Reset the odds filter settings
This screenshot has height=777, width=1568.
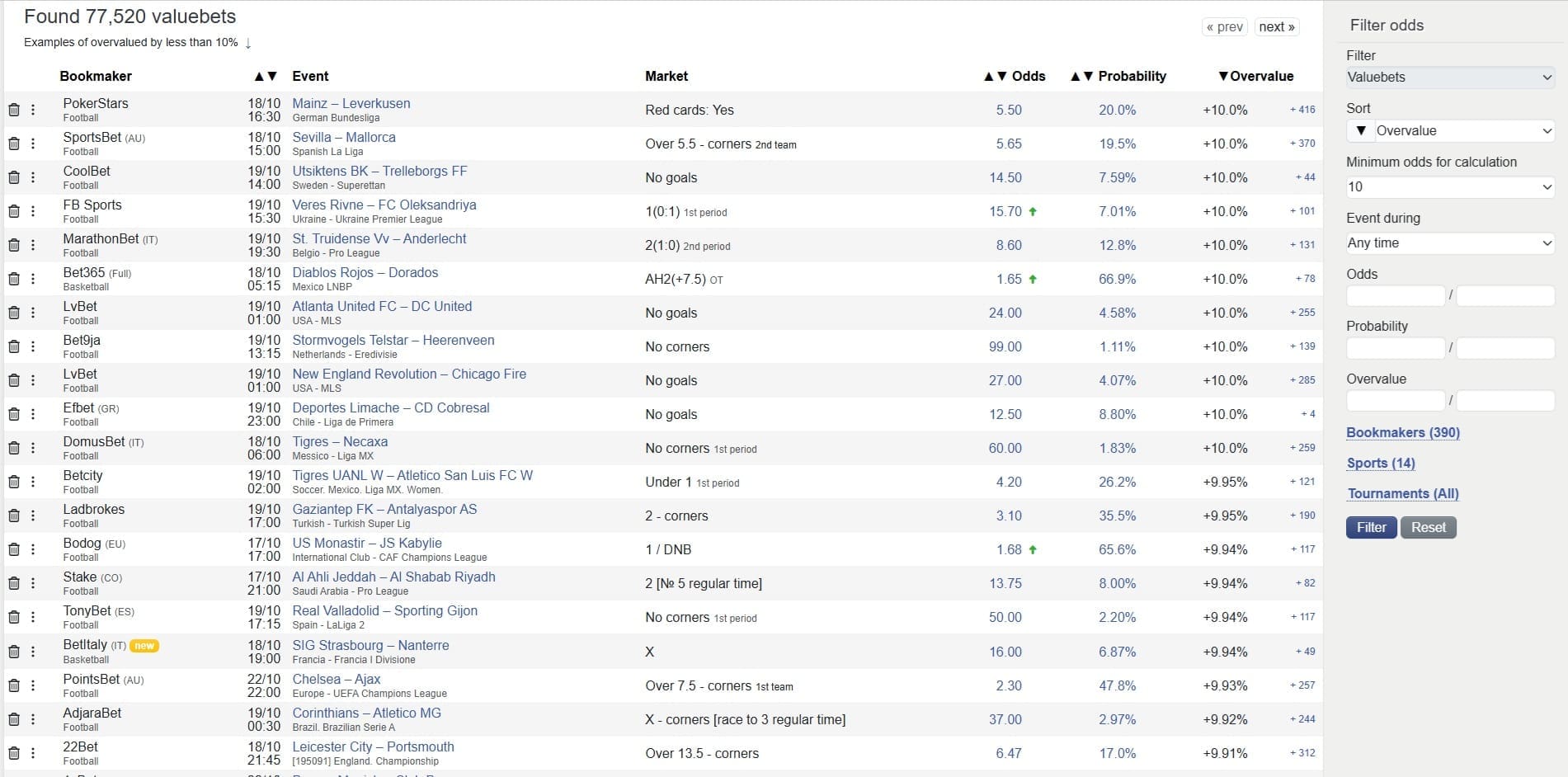click(x=1428, y=527)
